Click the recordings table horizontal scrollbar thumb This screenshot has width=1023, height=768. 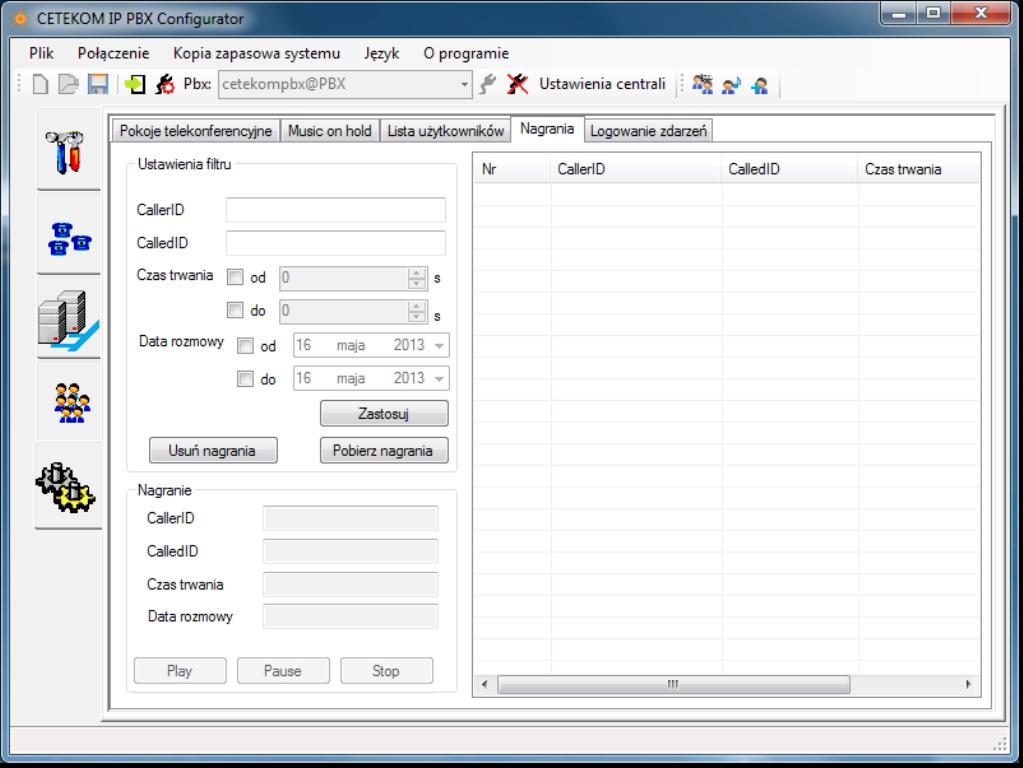click(x=673, y=684)
